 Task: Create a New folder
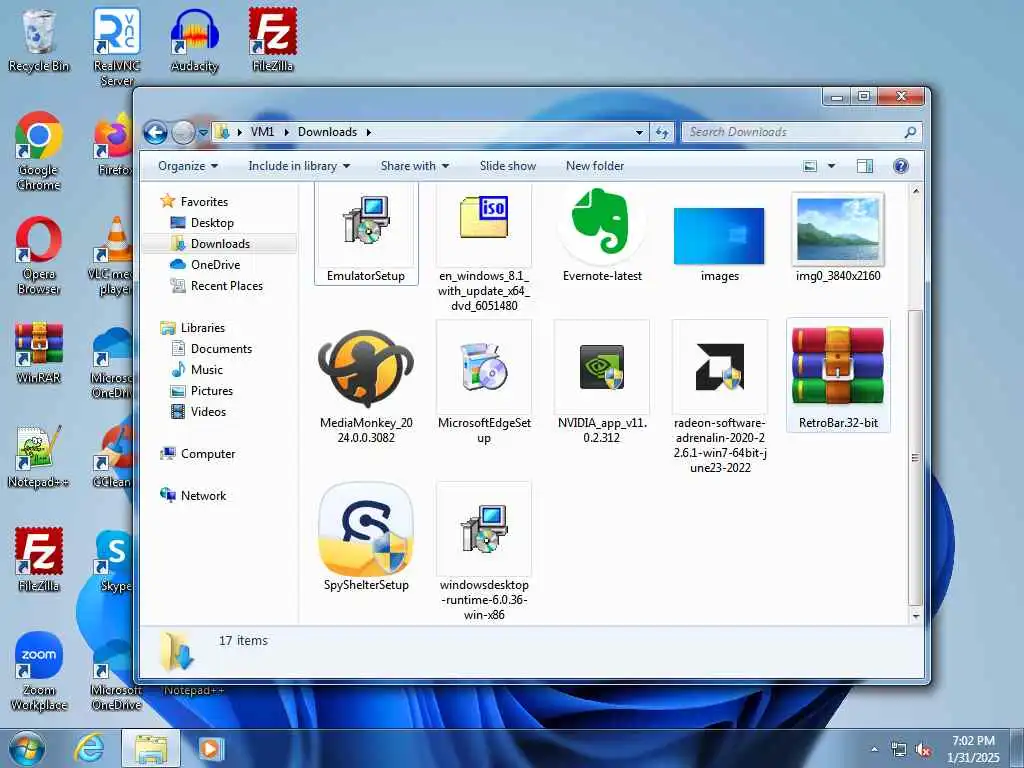click(594, 166)
